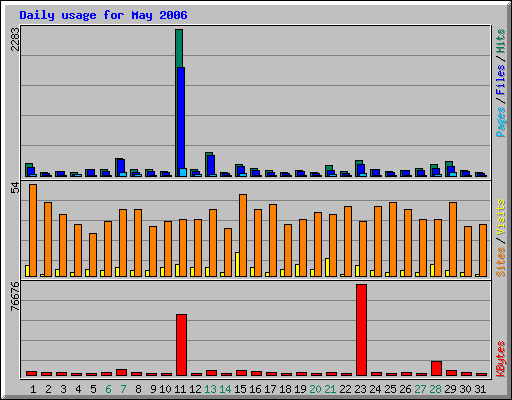This screenshot has height=400, width=512.
Task: Click the day label 17 on the x-axis
Action: [270, 389]
